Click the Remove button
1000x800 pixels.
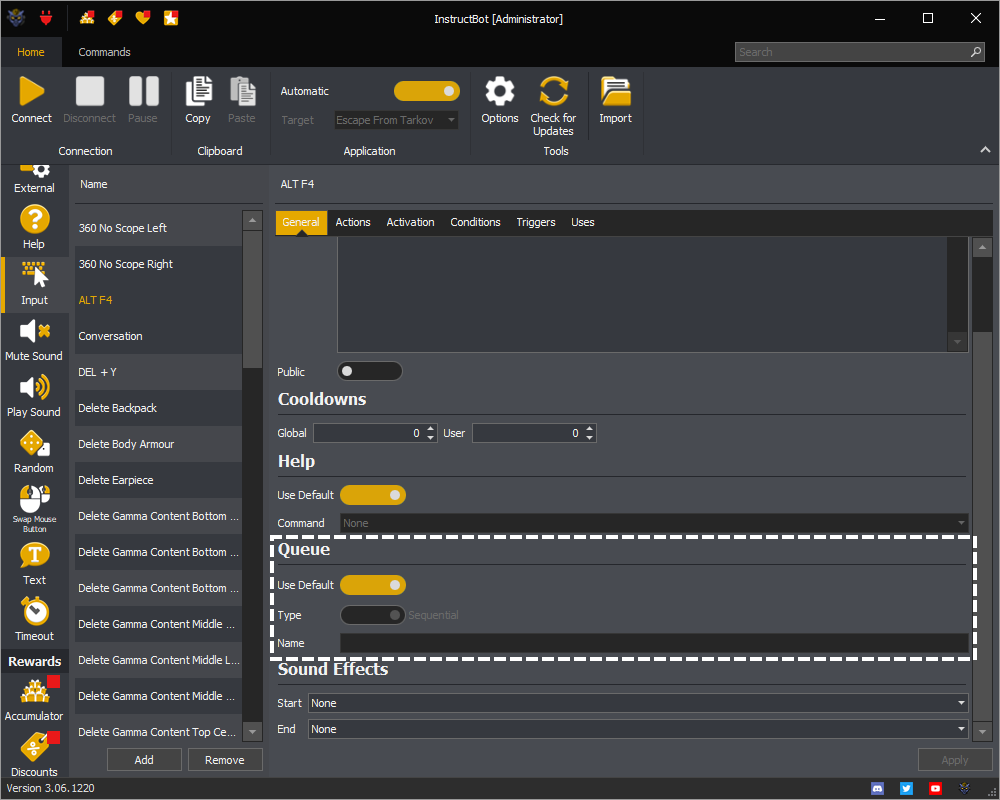tap(224, 760)
